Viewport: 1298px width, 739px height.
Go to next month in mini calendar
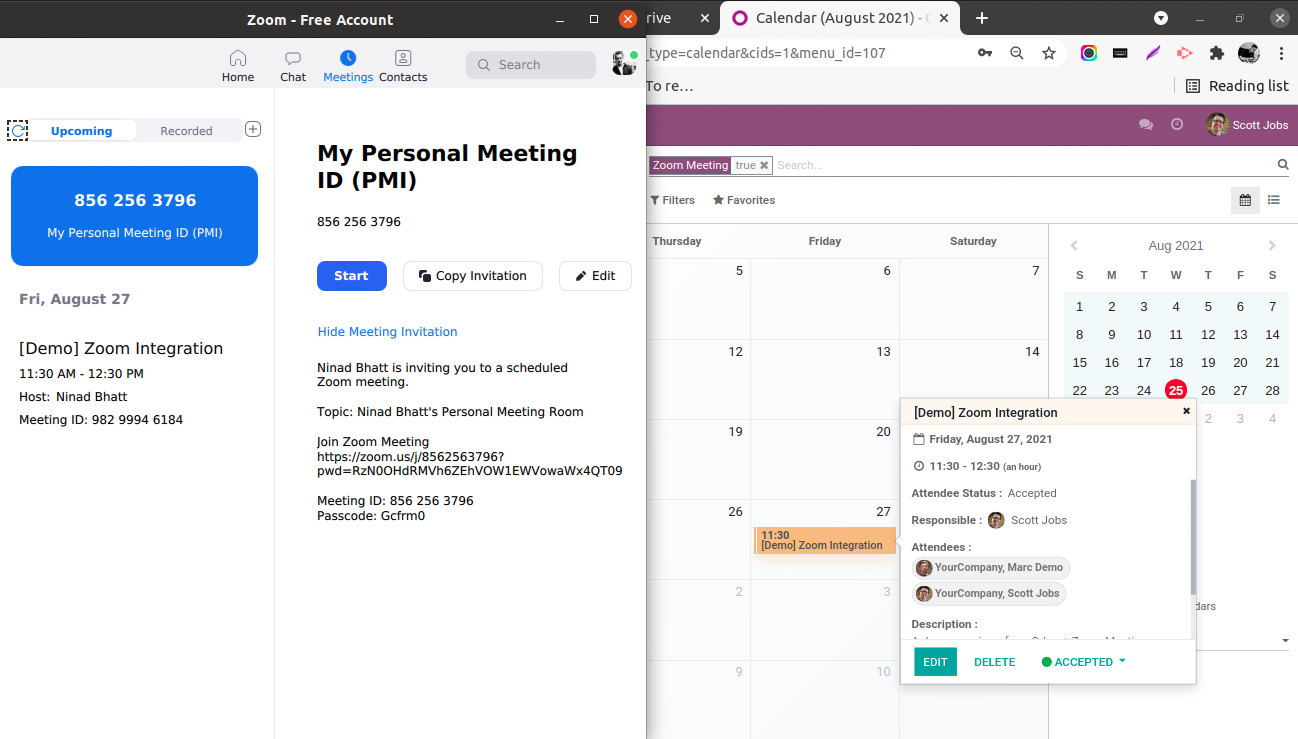click(x=1272, y=246)
